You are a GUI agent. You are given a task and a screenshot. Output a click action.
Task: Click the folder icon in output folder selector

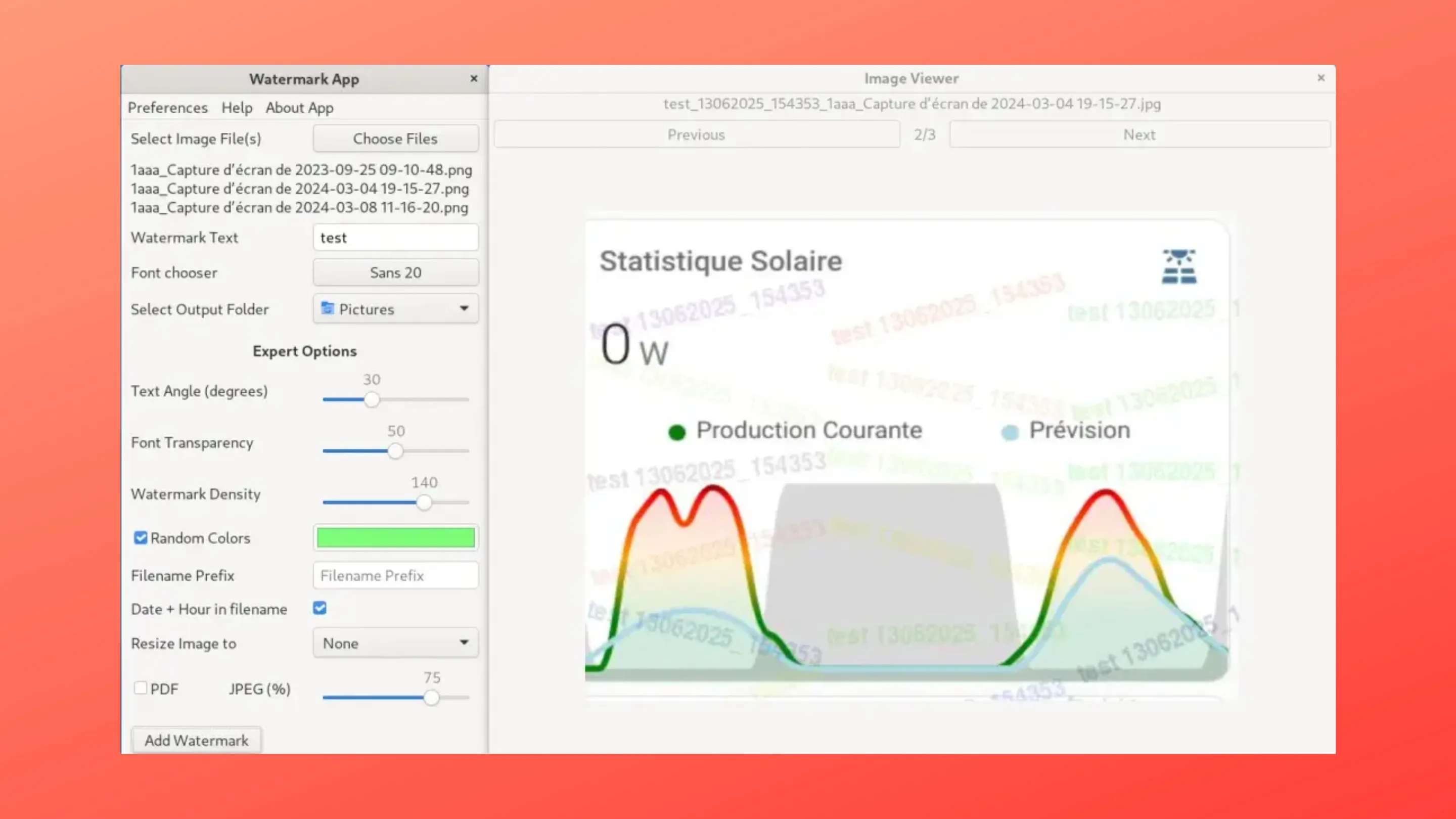click(x=327, y=308)
